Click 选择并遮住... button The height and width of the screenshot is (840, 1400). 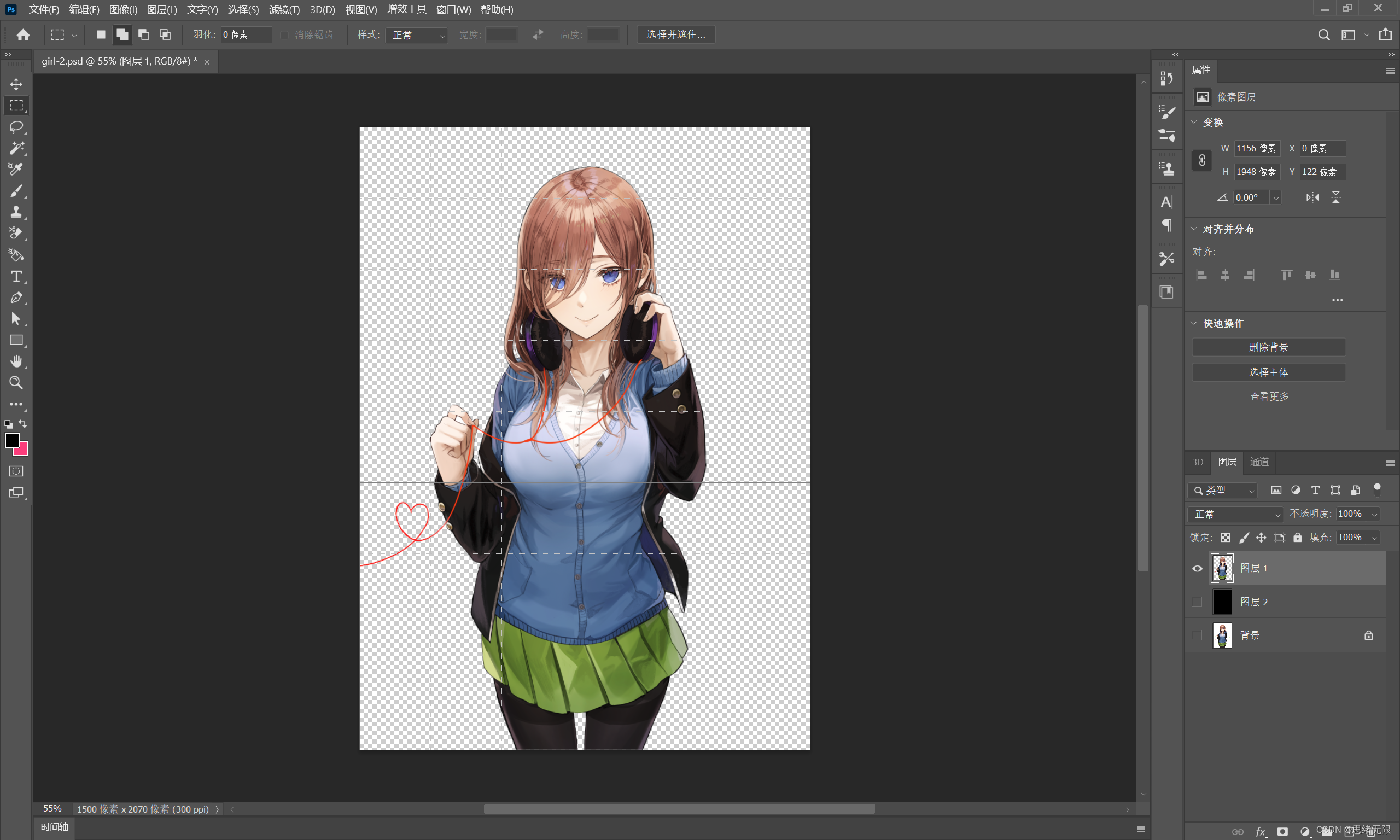pos(676,34)
